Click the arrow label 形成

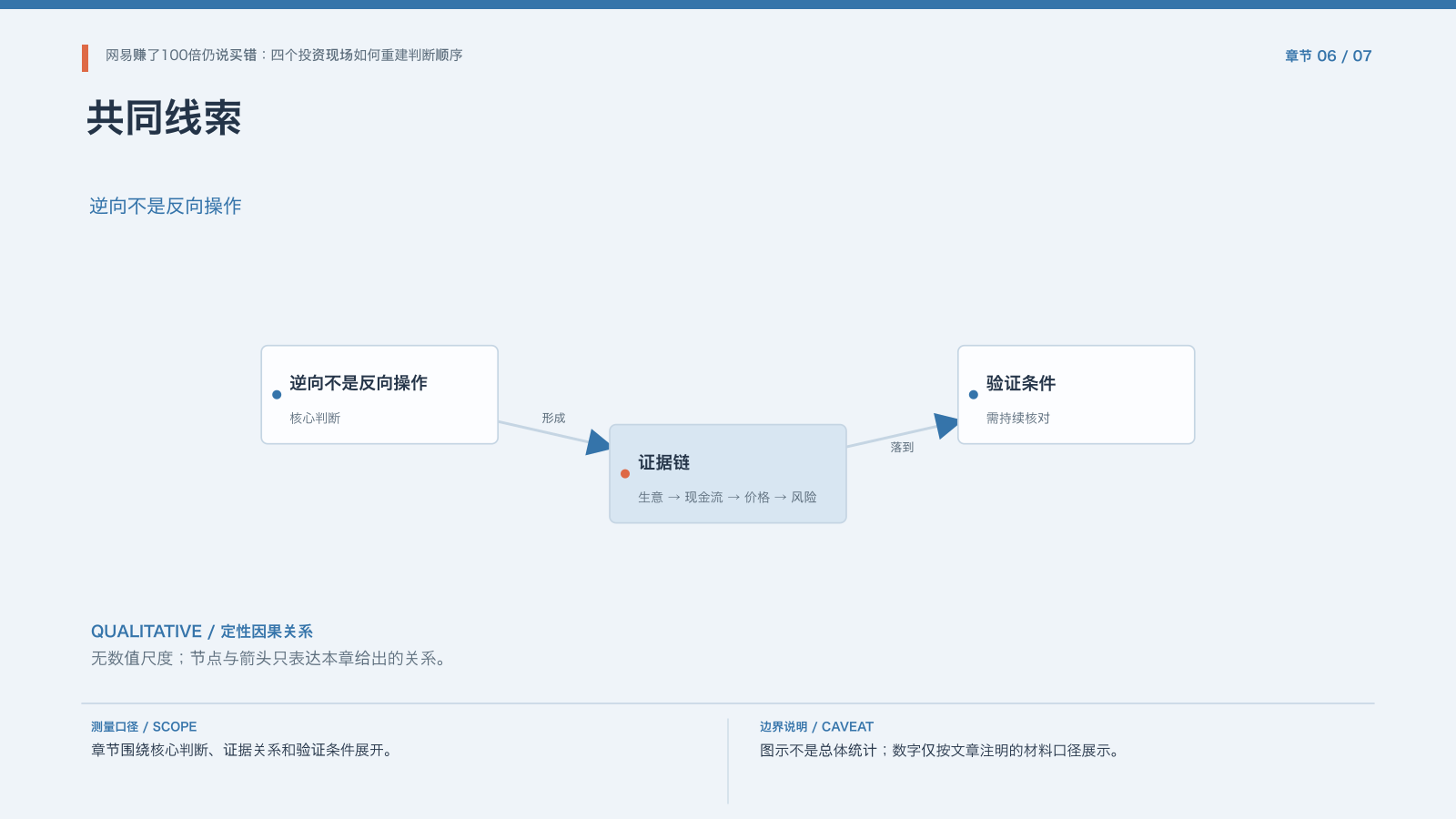553,419
